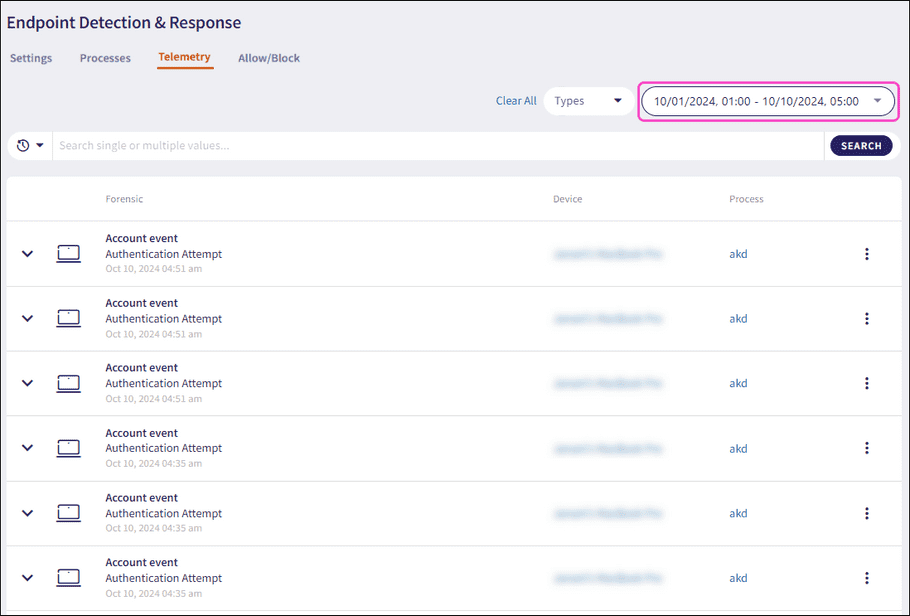The width and height of the screenshot is (910, 616).
Task: Switch to the Processes tab
Action: tap(105, 58)
